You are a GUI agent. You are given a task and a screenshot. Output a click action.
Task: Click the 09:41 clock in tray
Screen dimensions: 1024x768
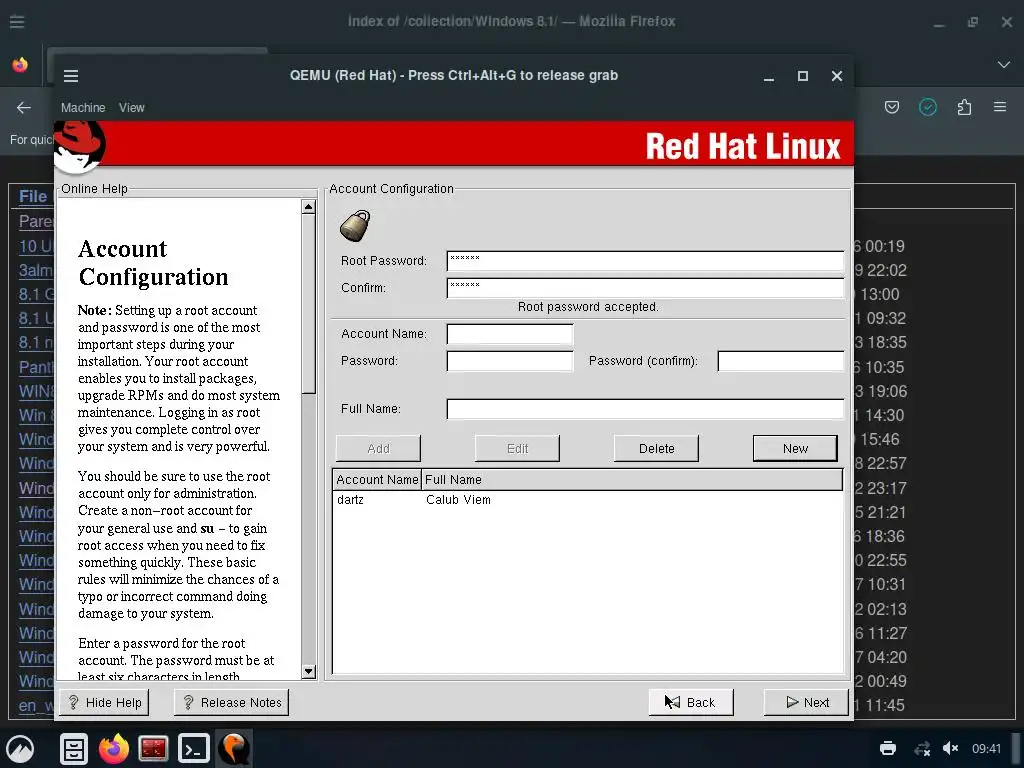pyautogui.click(x=986, y=748)
